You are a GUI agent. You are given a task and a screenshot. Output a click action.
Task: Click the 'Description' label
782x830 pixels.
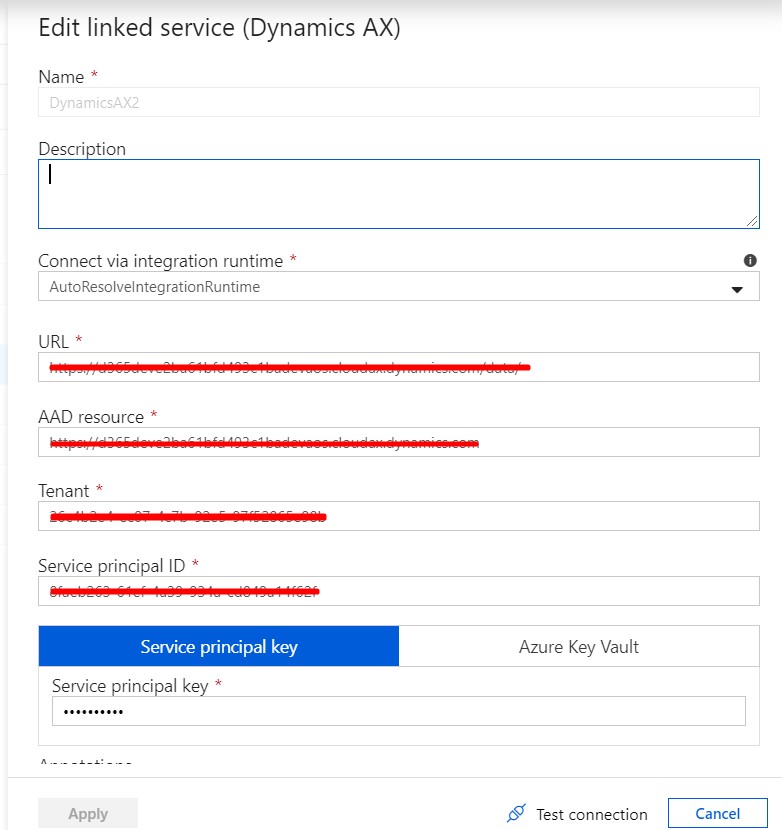82,149
